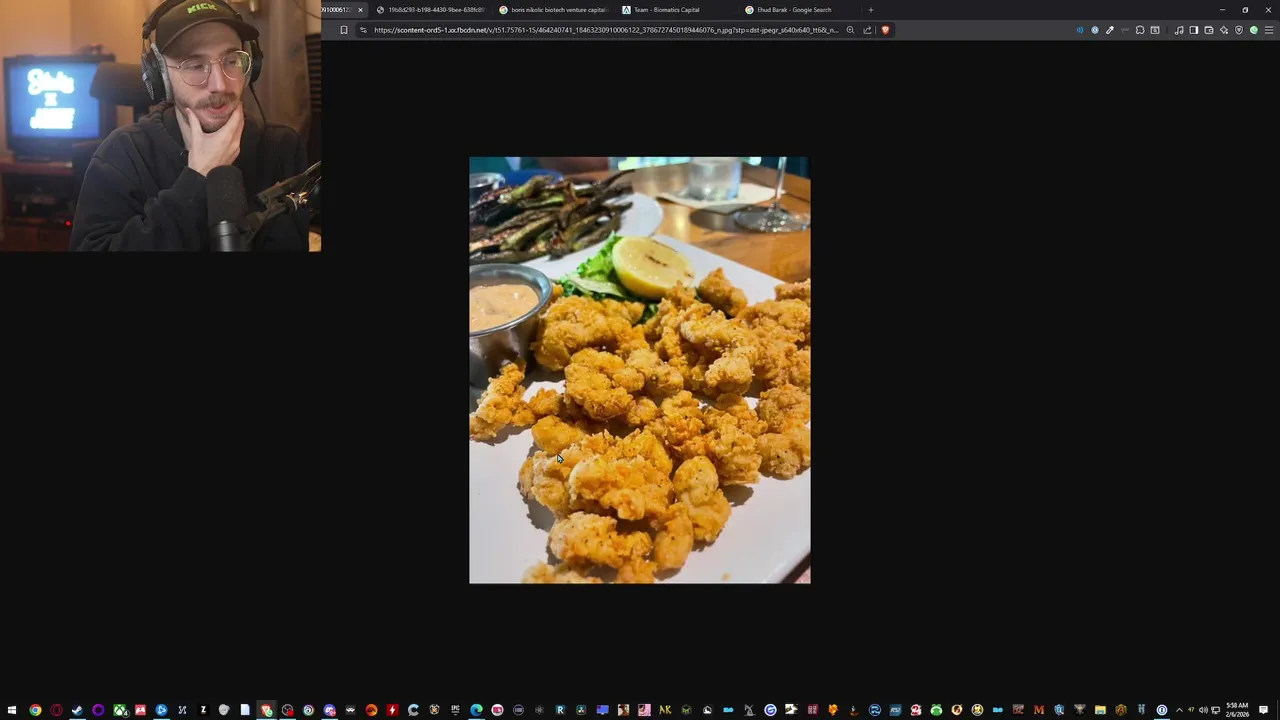Screen dimensions: 1280x720
Task: Open the red lightning bolt taskbar app
Action: coord(392,710)
